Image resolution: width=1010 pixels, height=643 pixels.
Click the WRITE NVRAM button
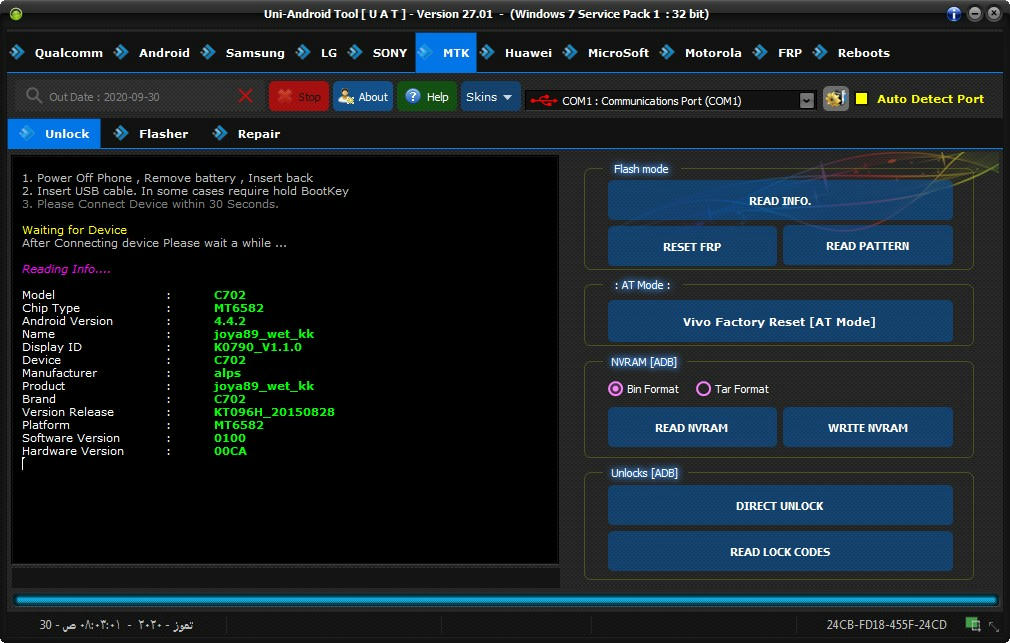868,428
